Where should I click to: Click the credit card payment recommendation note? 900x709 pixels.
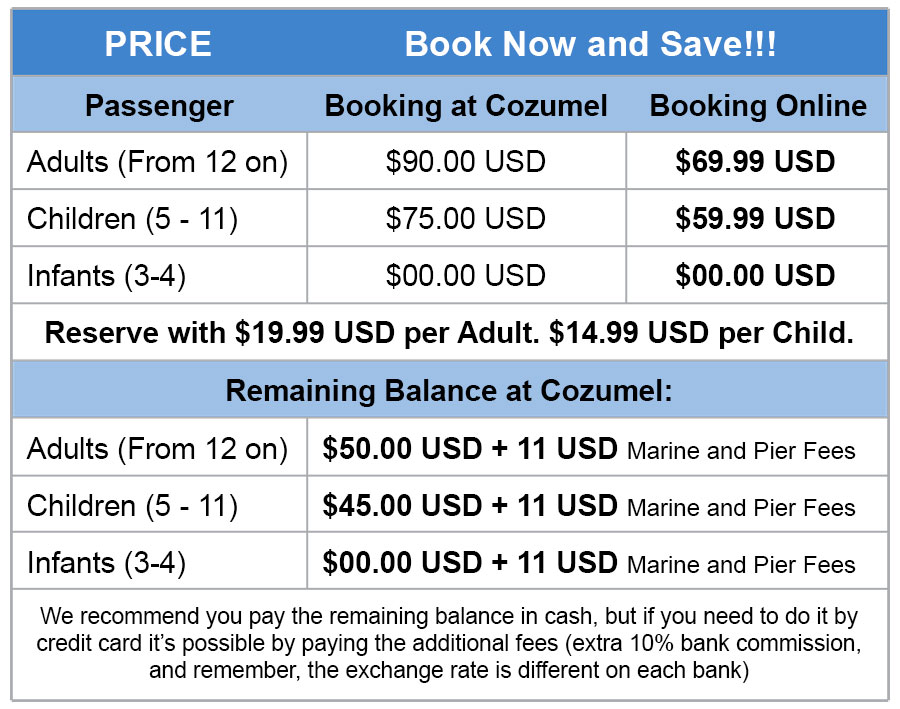coord(449,643)
